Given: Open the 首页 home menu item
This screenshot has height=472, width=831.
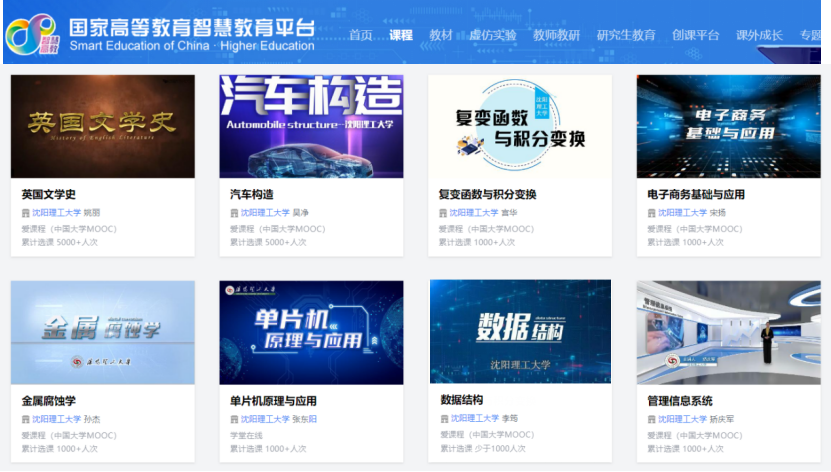Looking at the screenshot, I should [360, 35].
